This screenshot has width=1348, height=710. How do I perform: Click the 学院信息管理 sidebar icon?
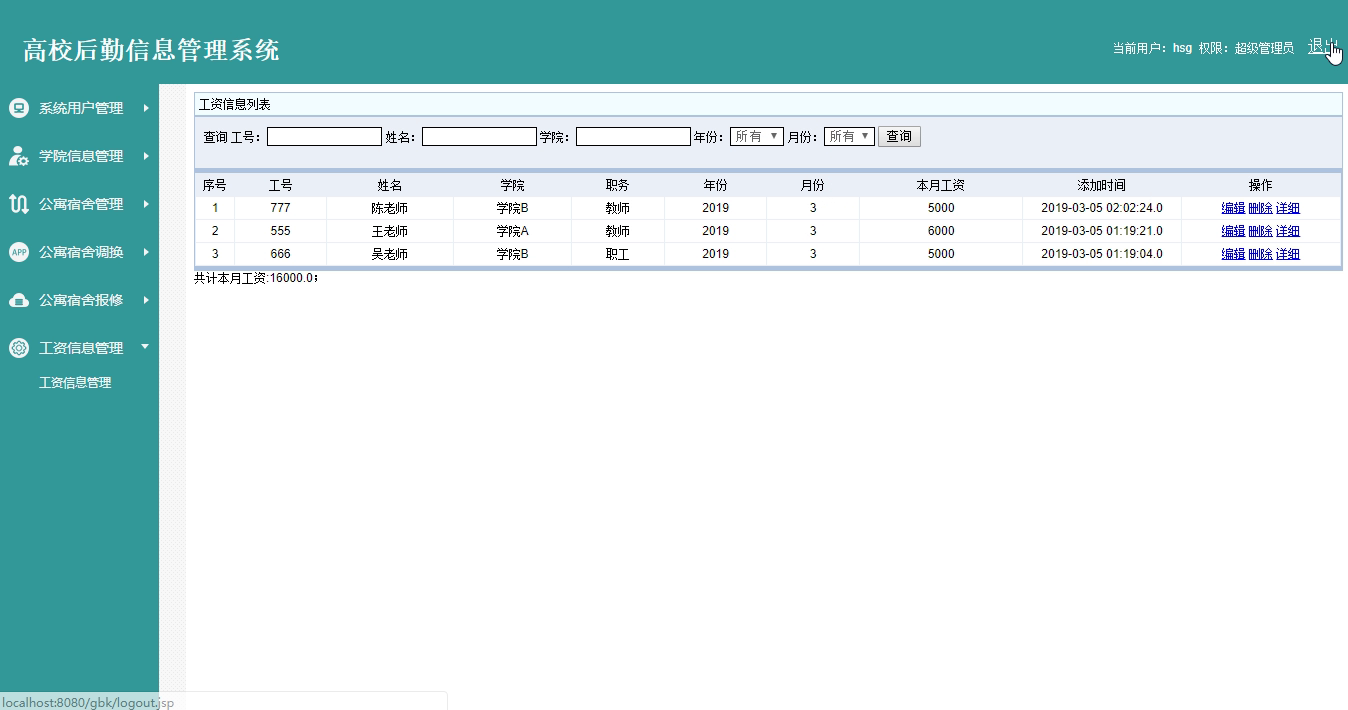18,156
